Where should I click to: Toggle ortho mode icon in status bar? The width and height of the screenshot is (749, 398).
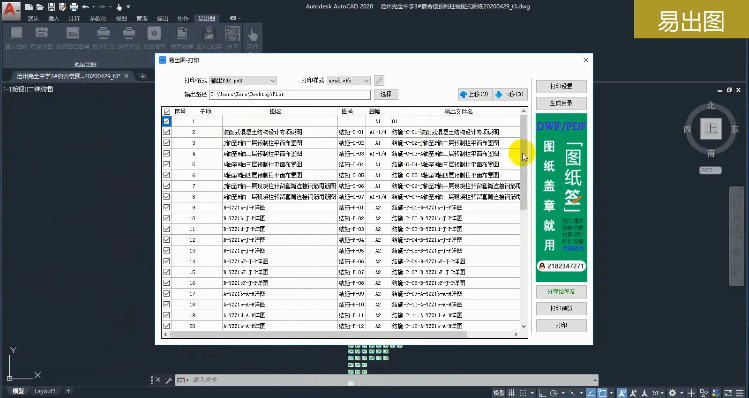[x=542, y=393]
